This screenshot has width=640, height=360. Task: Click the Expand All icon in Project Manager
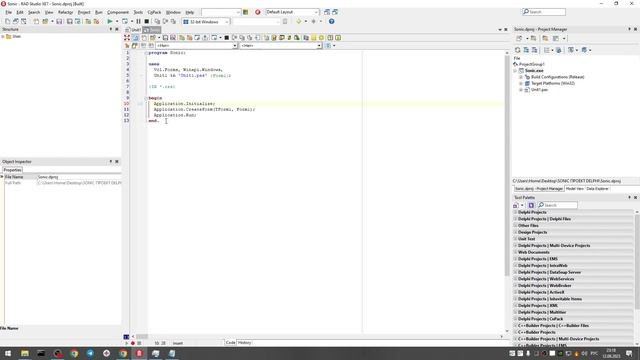click(x=526, y=50)
